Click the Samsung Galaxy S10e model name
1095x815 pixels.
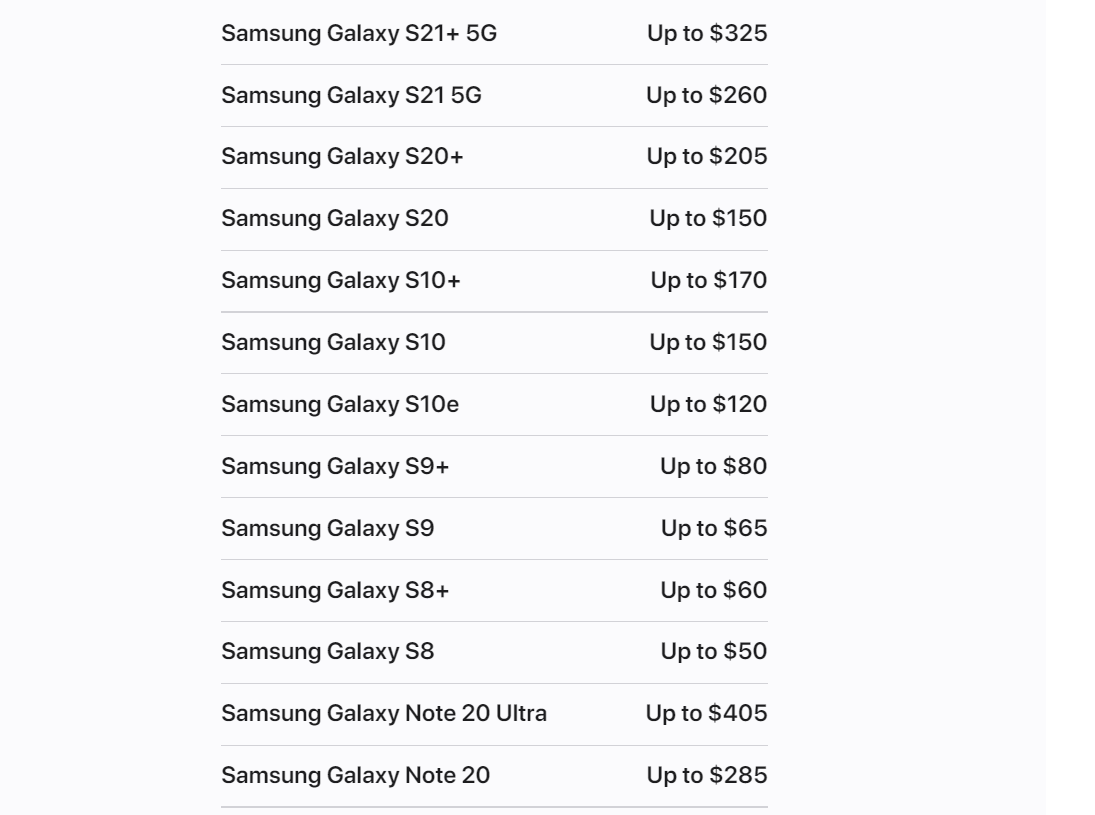click(340, 405)
